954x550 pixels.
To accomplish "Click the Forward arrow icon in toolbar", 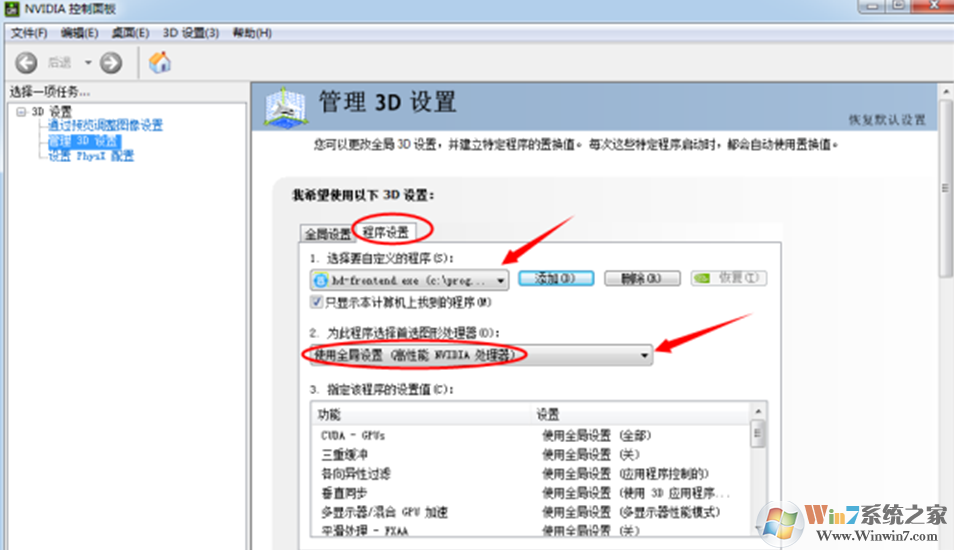I will [111, 63].
